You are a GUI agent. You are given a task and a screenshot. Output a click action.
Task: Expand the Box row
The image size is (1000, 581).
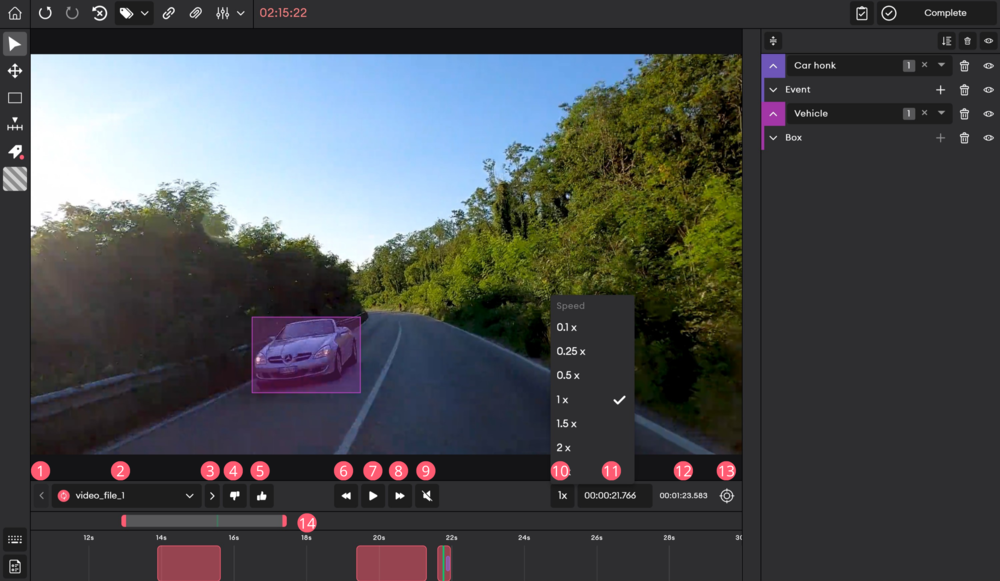pos(773,138)
